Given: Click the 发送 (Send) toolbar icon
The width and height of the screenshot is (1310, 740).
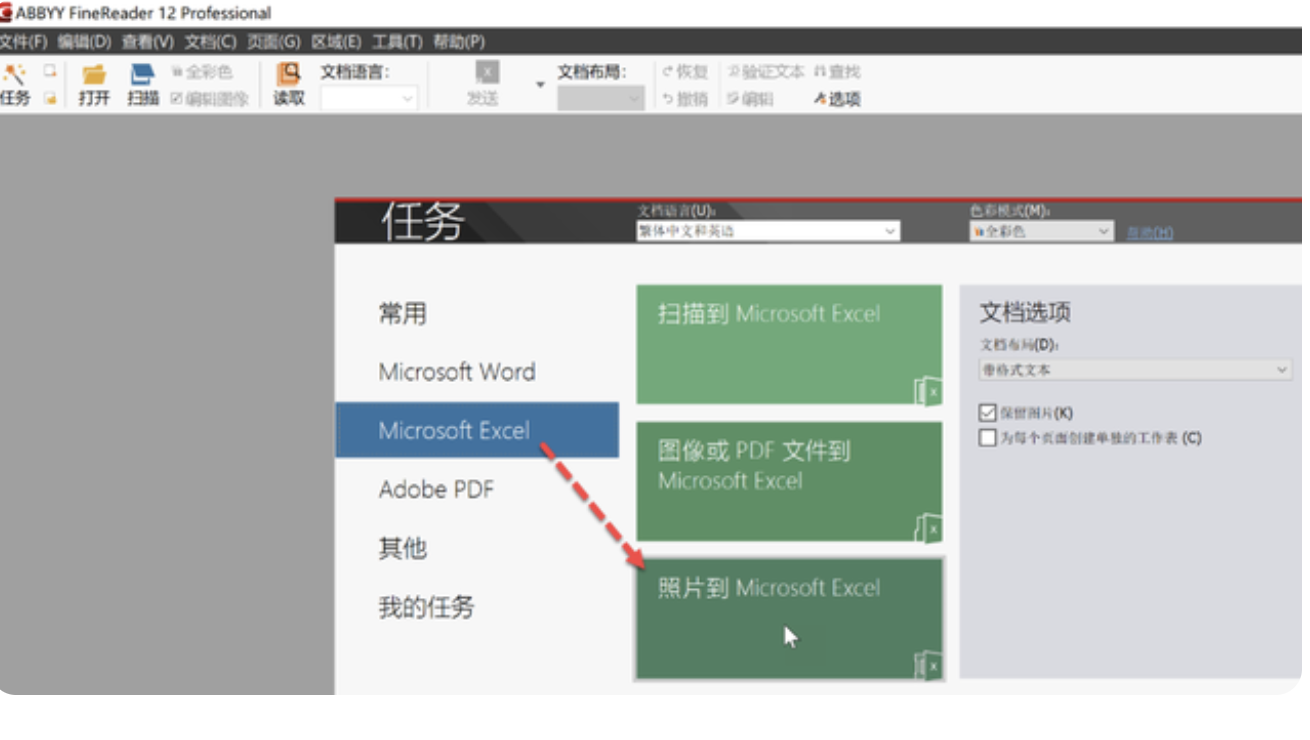Looking at the screenshot, I should [x=485, y=74].
